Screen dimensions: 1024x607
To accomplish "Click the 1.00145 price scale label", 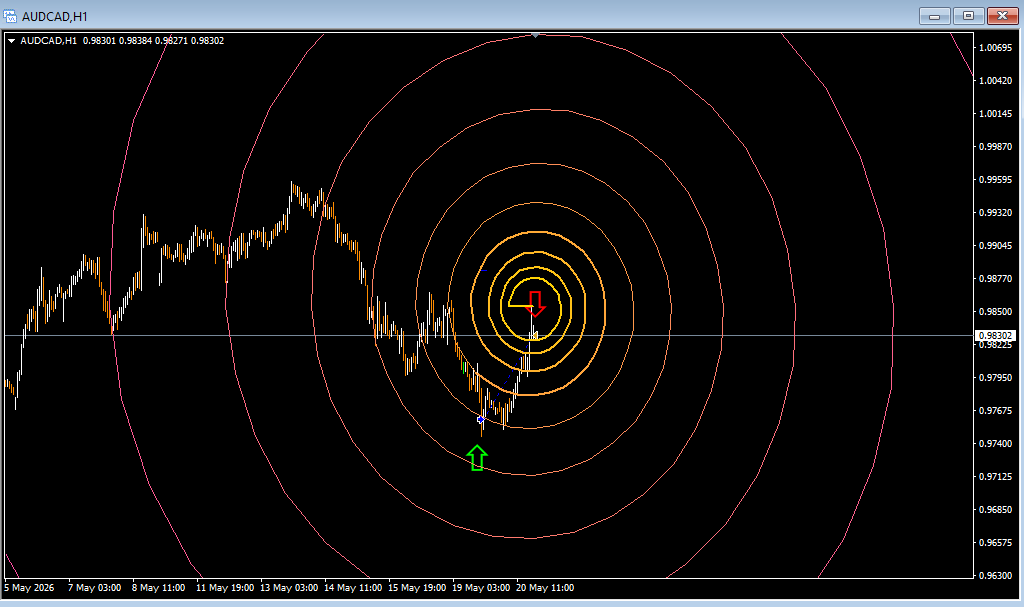I will pyautogui.click(x=995, y=114).
